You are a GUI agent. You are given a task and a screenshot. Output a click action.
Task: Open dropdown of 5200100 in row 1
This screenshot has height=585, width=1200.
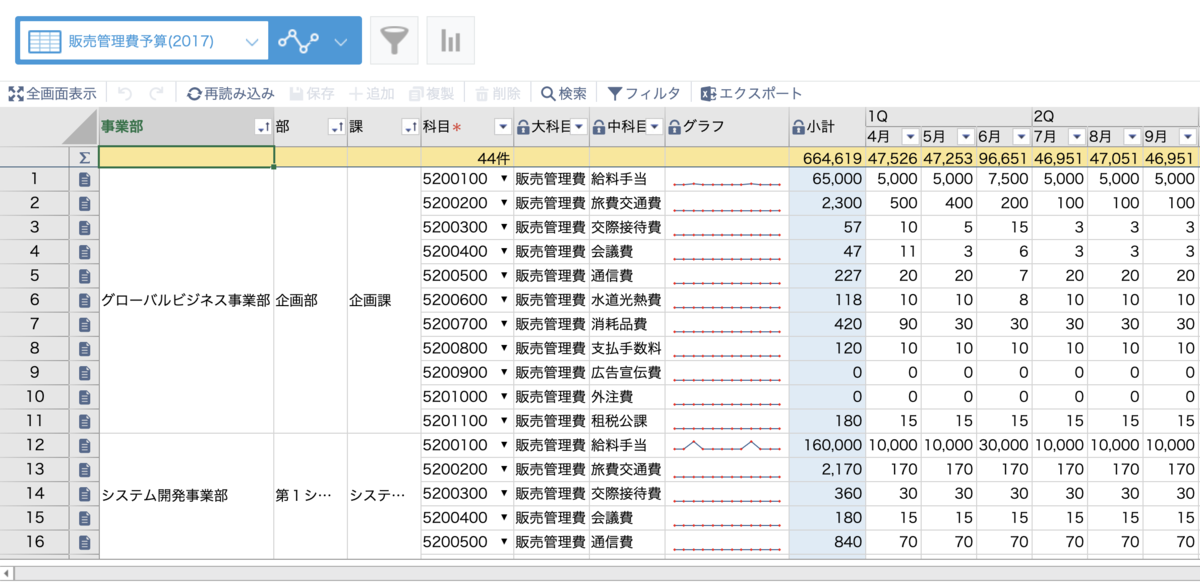pos(504,179)
